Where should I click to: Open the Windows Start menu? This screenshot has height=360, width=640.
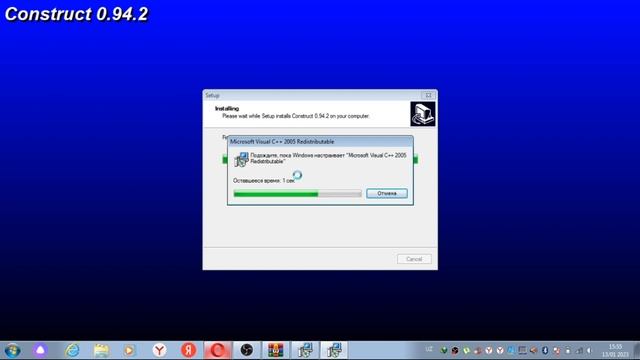[12, 350]
